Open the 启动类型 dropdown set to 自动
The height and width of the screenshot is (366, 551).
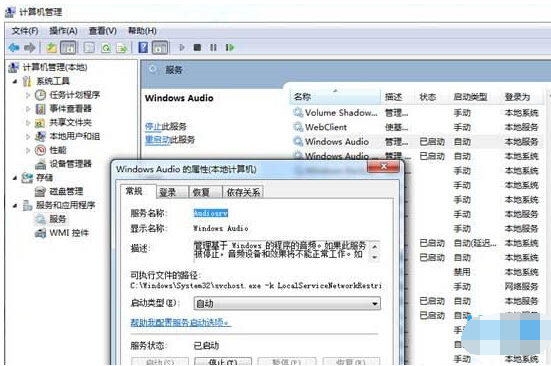click(x=287, y=303)
